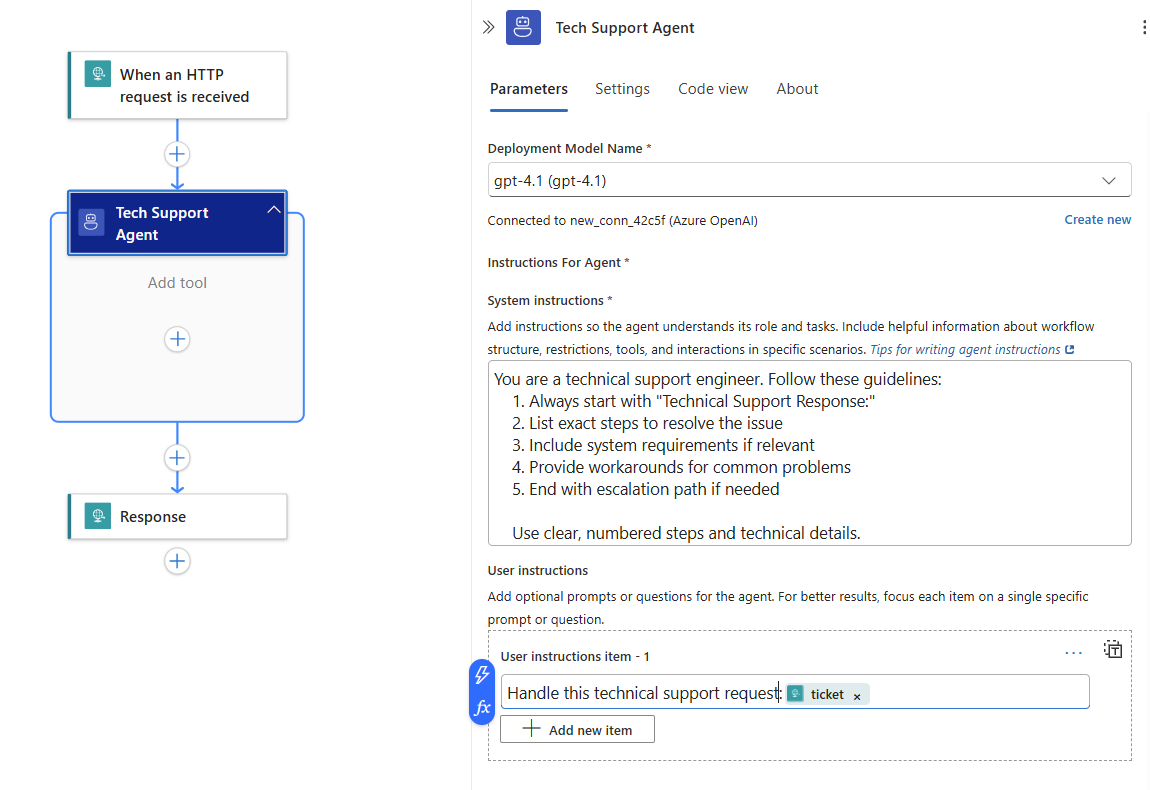
Task: Click the plus icon below the Response card
Action: 177,561
